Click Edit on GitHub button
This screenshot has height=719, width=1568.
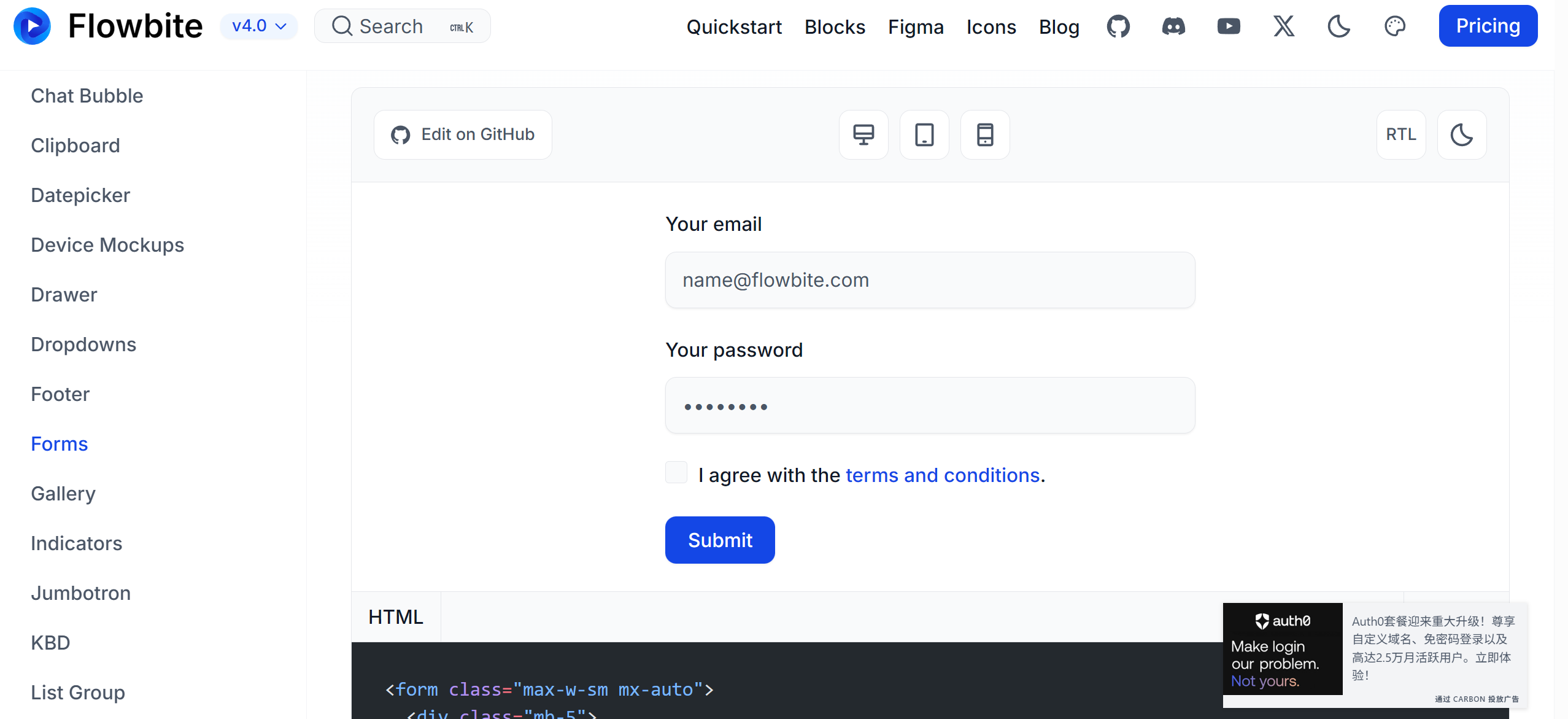coord(463,134)
